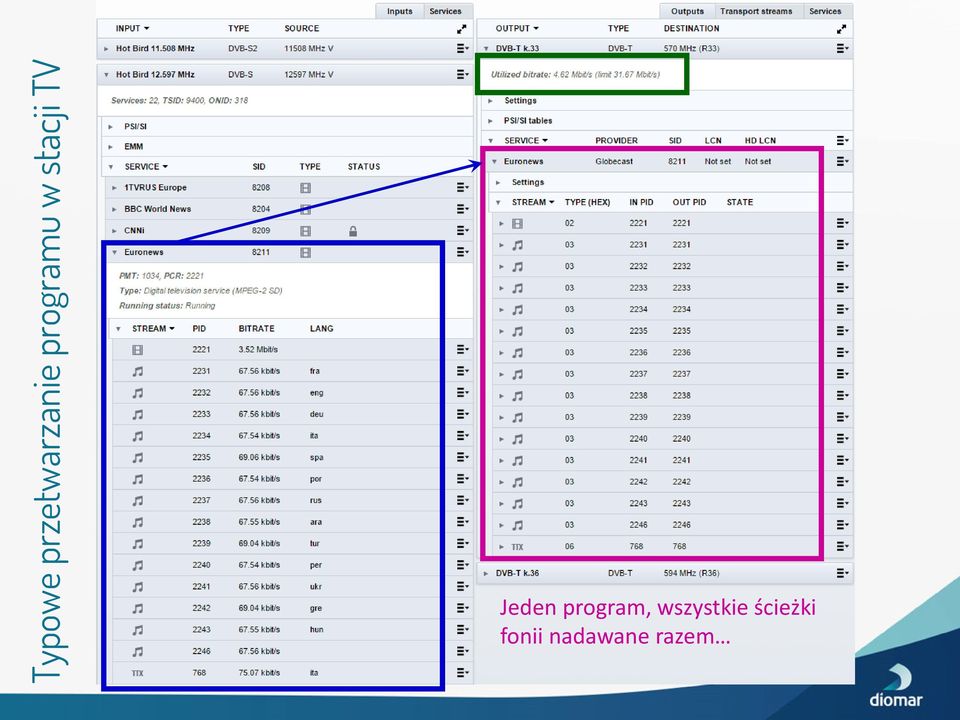Open the row menu for DVB-T k.33 output
This screenshot has height=720, width=960.
843,48
